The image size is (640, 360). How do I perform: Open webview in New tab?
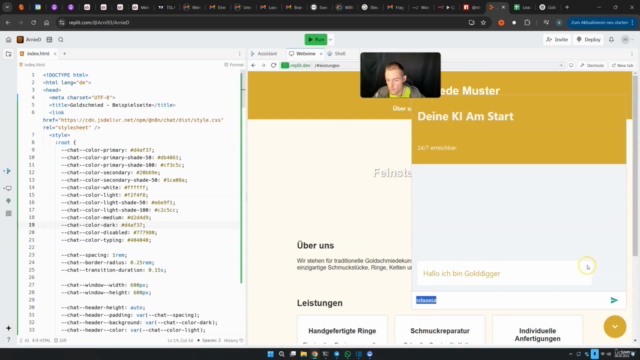[x=622, y=65]
